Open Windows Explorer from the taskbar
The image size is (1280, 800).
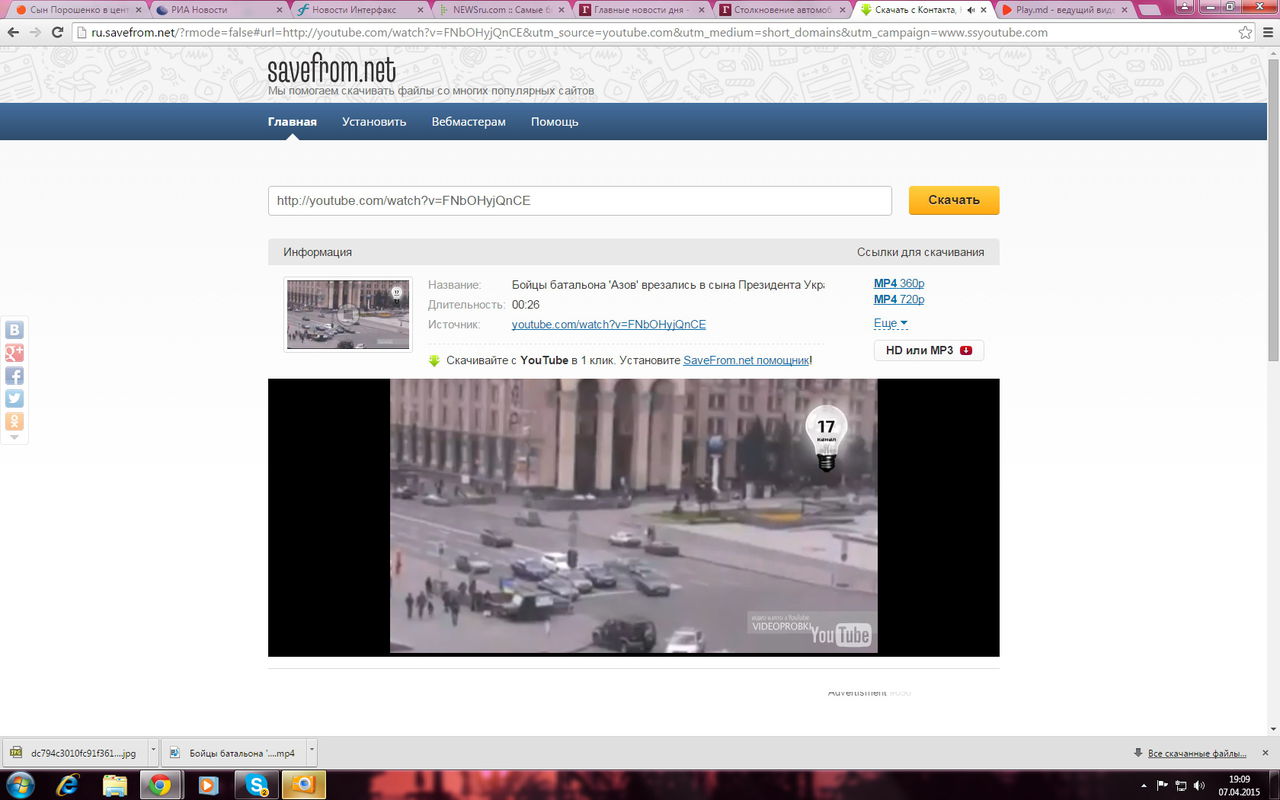click(114, 785)
